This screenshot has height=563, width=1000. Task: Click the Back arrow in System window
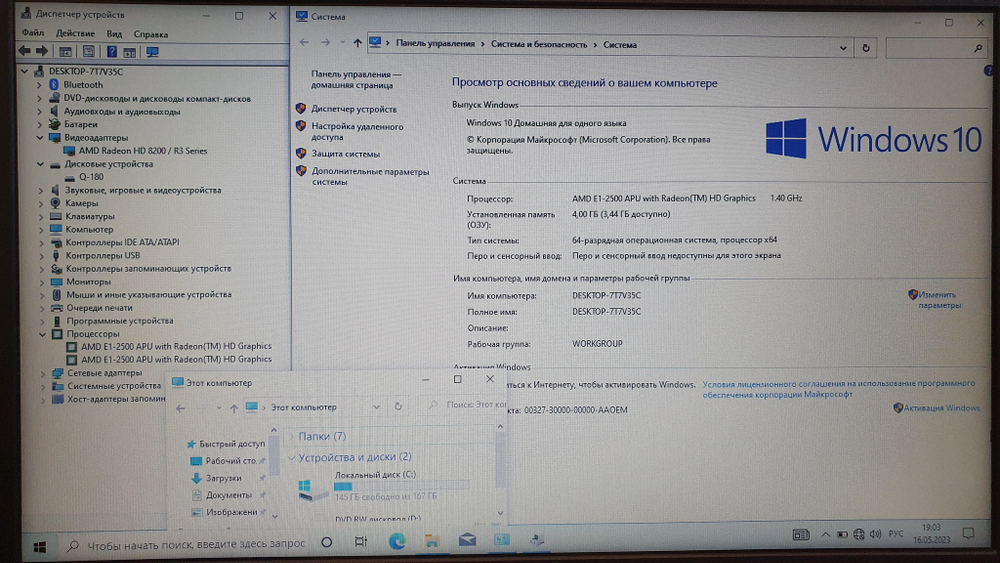(304, 42)
